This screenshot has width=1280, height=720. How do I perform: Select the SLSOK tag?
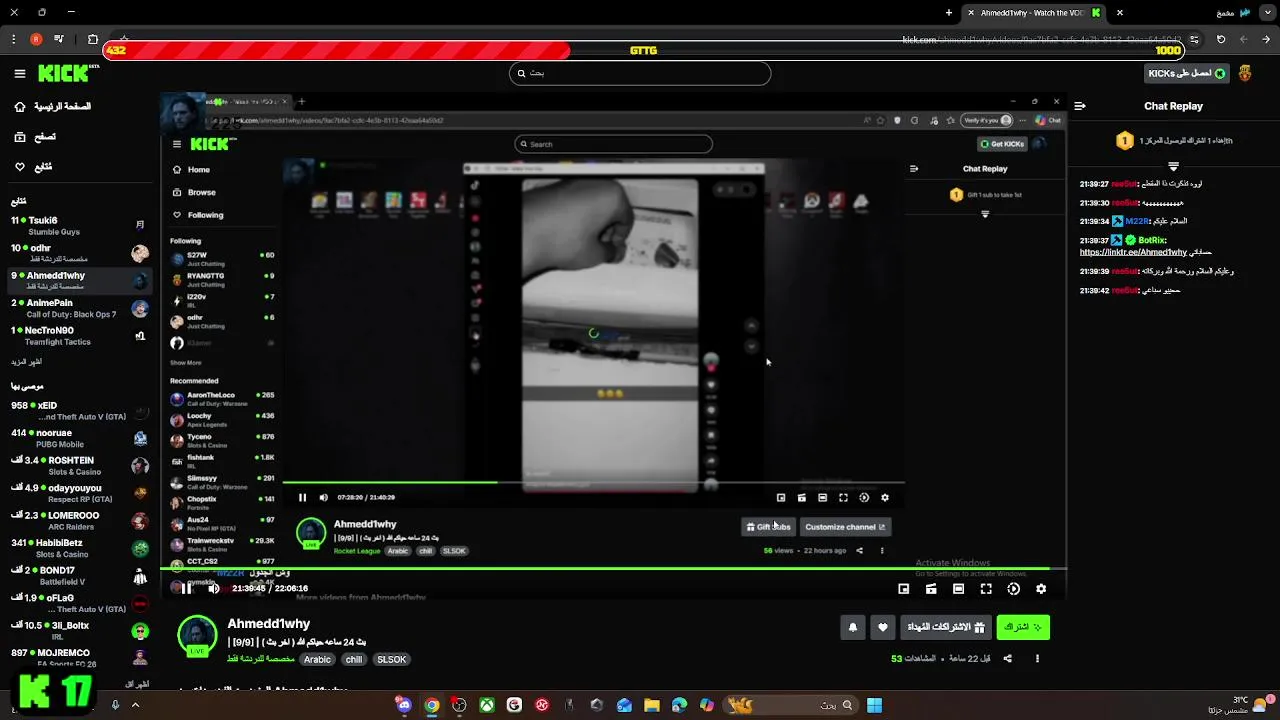coord(391,659)
